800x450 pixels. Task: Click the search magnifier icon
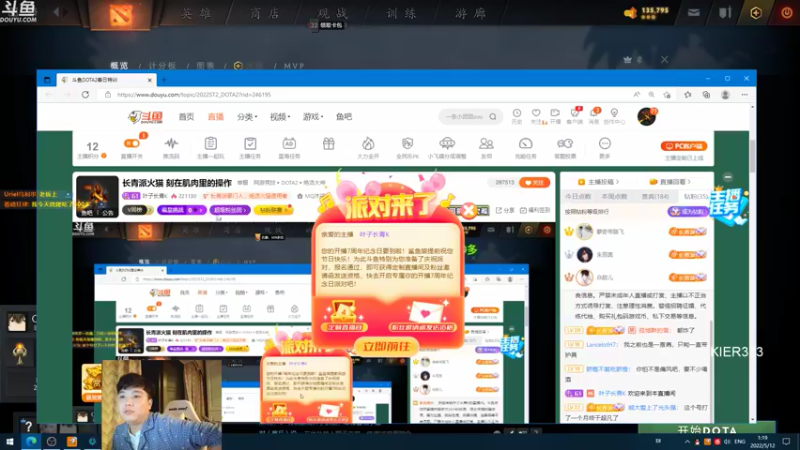[x=493, y=117]
